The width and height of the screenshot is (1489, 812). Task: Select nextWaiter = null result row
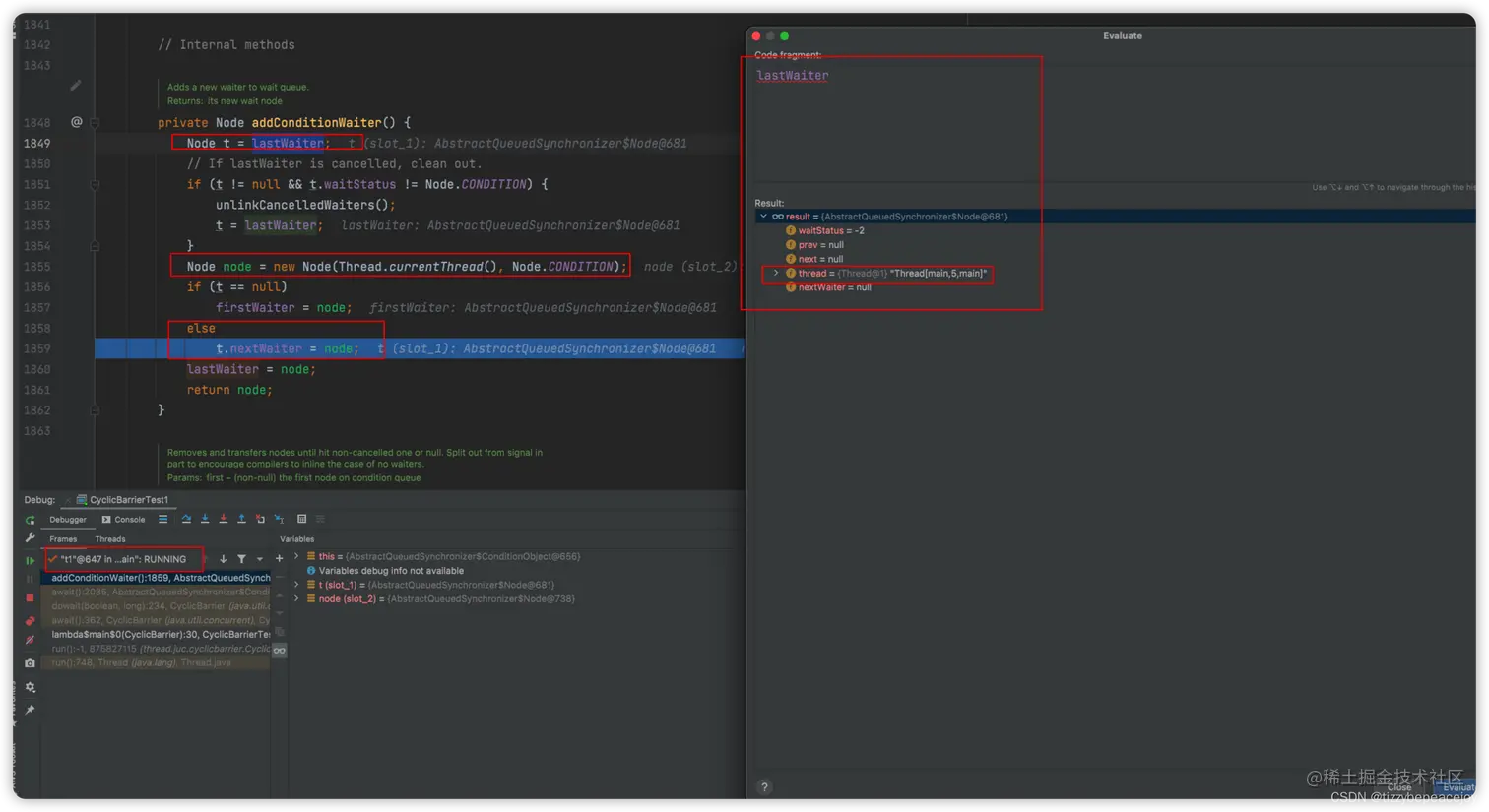tap(1115, 287)
